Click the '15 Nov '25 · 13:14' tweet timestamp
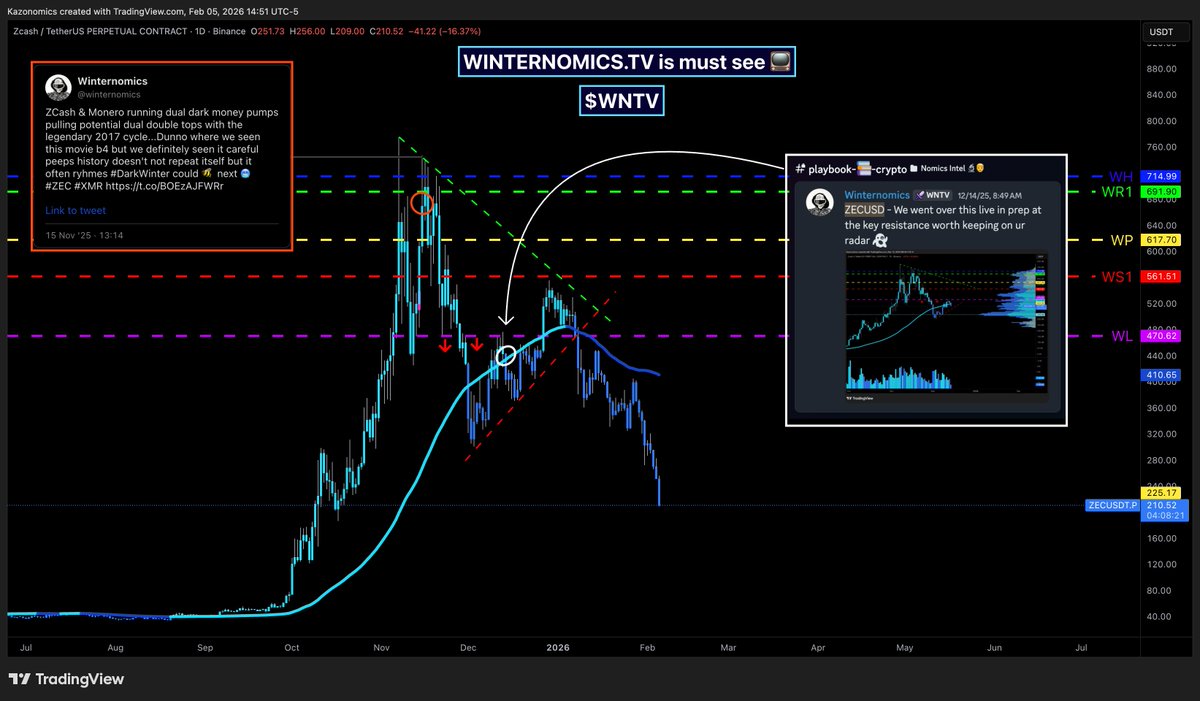This screenshot has width=1200, height=701. (x=85, y=235)
